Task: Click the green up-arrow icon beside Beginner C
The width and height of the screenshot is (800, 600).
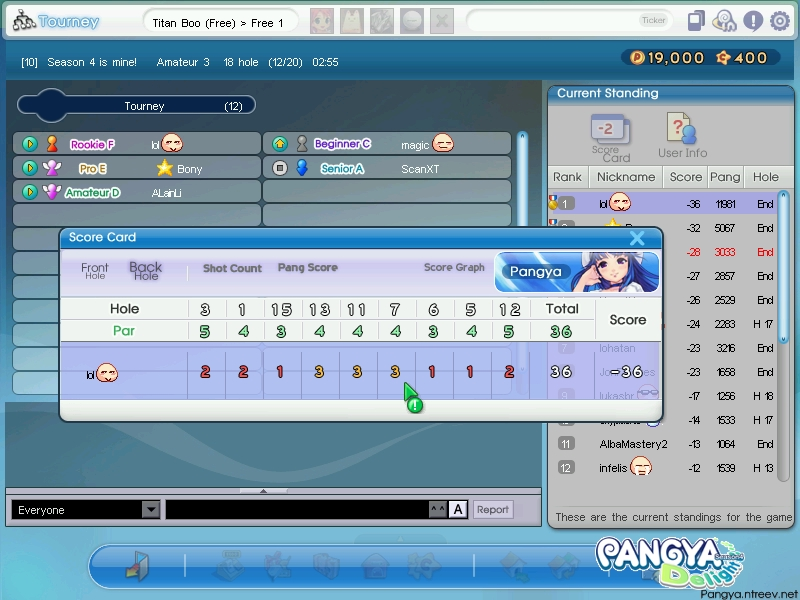Action: [x=280, y=144]
